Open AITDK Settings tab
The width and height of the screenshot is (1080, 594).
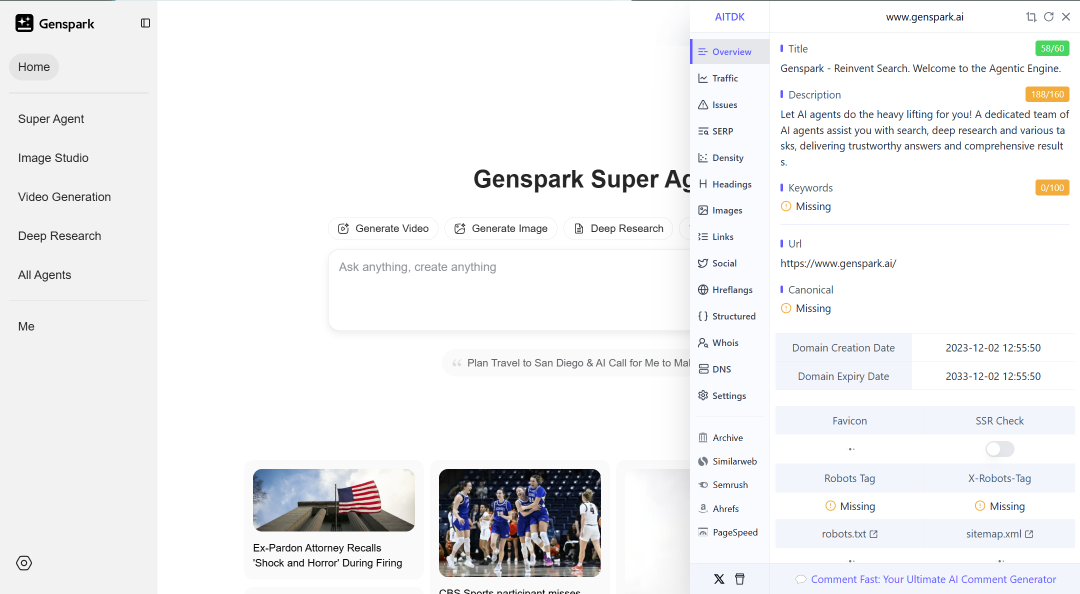[729, 396]
